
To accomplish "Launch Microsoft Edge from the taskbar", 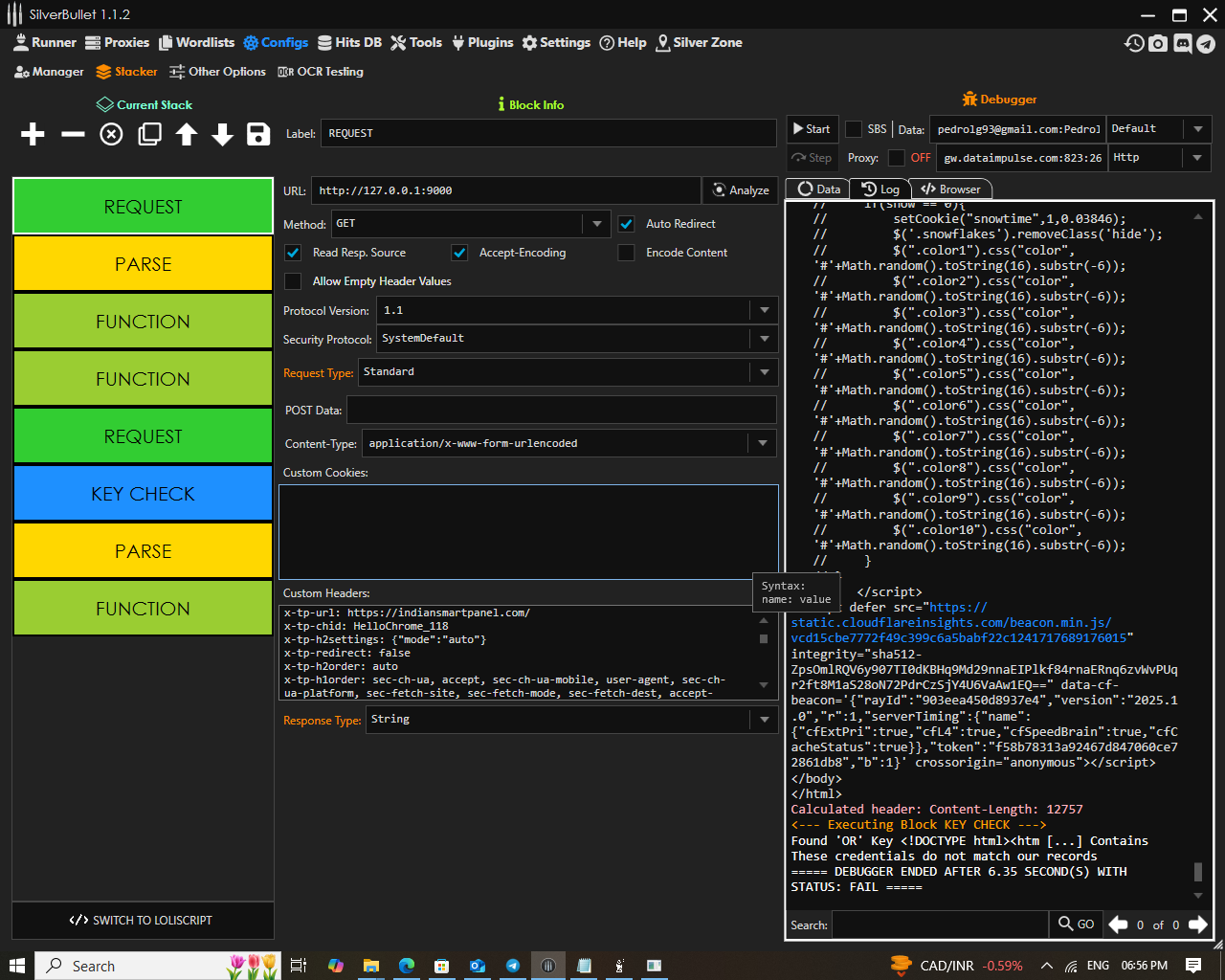I will (x=407, y=966).
